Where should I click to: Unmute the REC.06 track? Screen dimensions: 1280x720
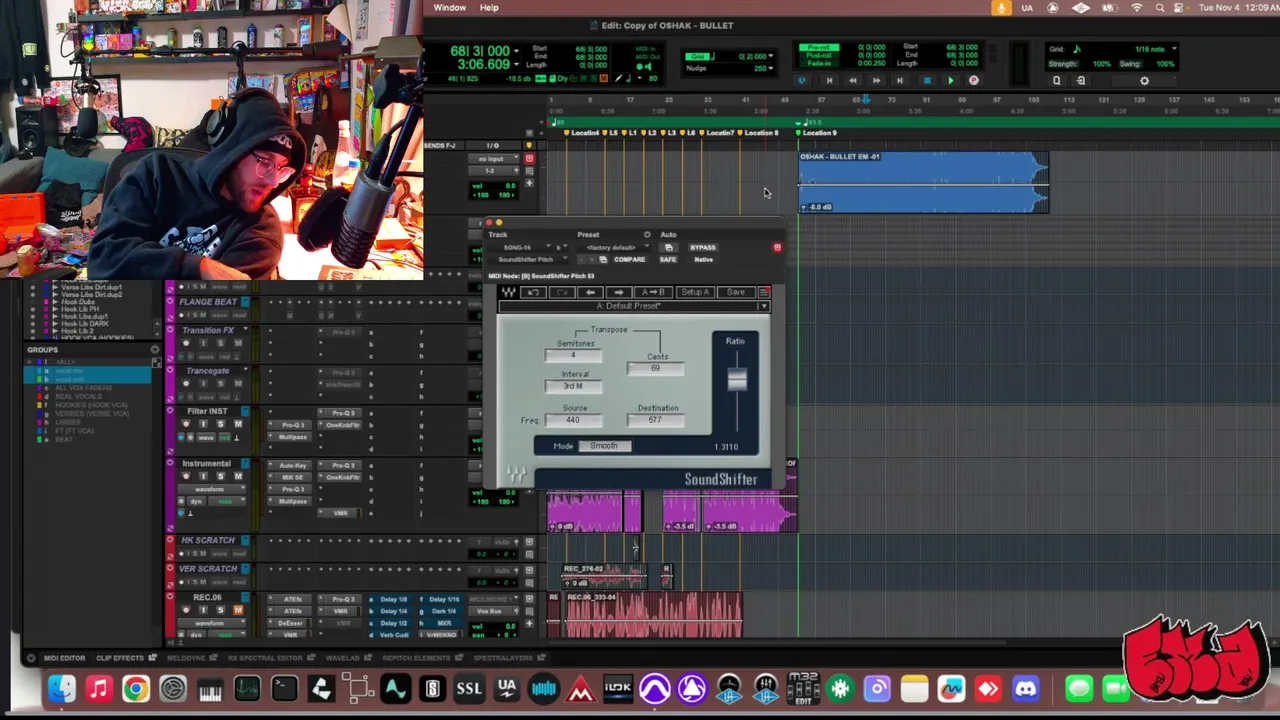point(237,610)
